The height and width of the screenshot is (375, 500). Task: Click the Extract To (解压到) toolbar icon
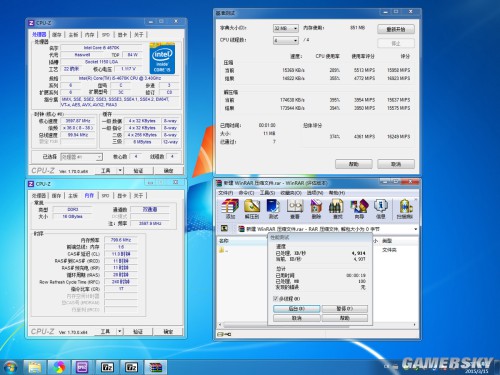pyautogui.click(x=252, y=209)
